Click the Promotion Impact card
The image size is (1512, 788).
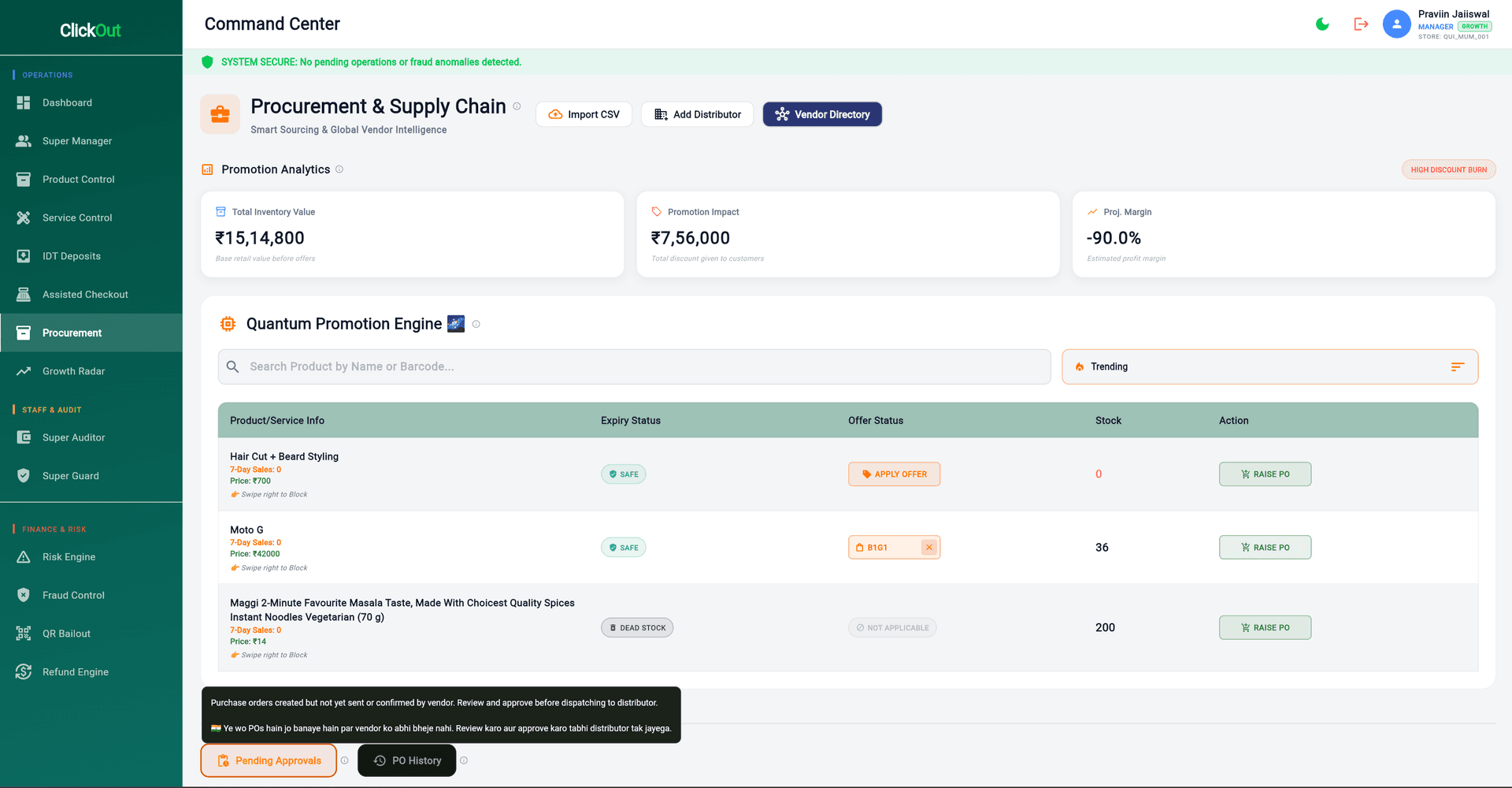[x=848, y=234]
